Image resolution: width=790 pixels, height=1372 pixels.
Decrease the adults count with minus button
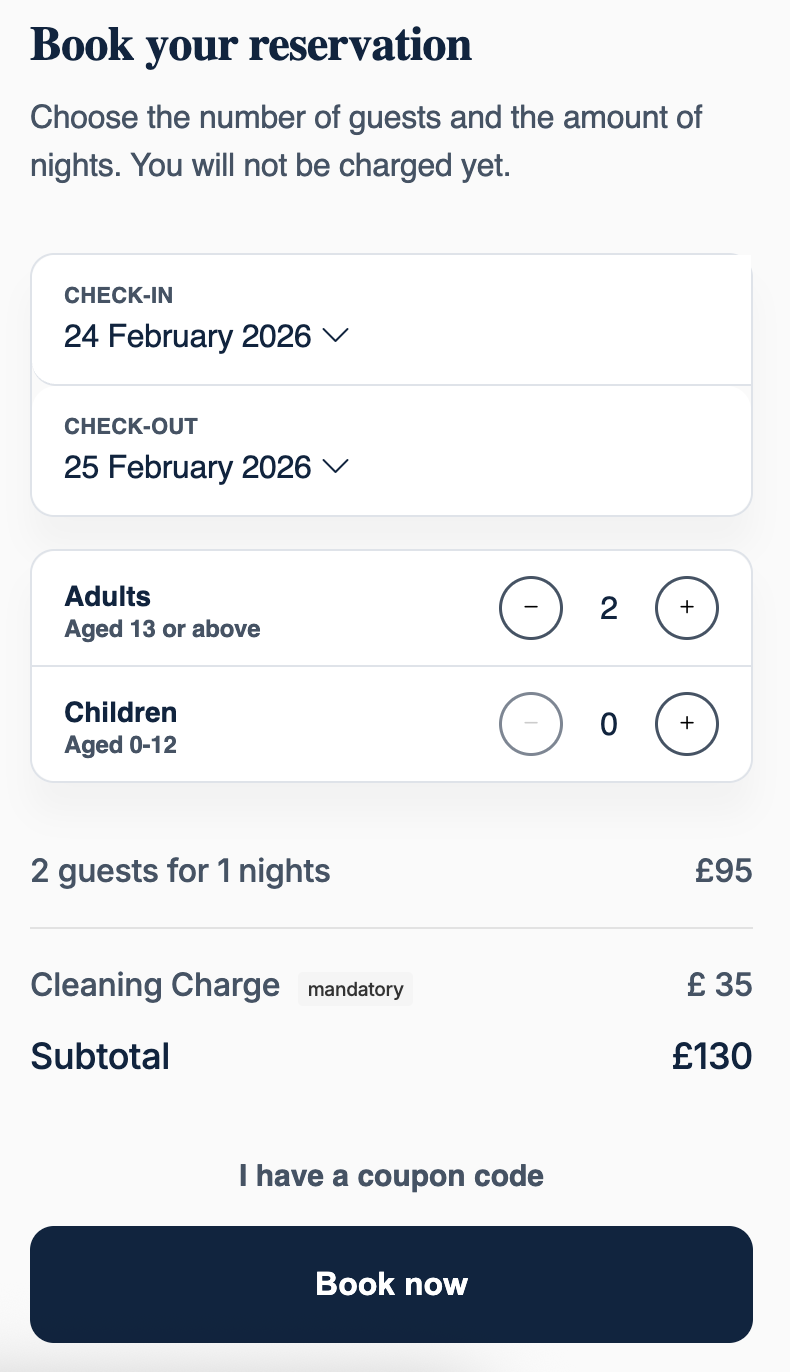(531, 608)
